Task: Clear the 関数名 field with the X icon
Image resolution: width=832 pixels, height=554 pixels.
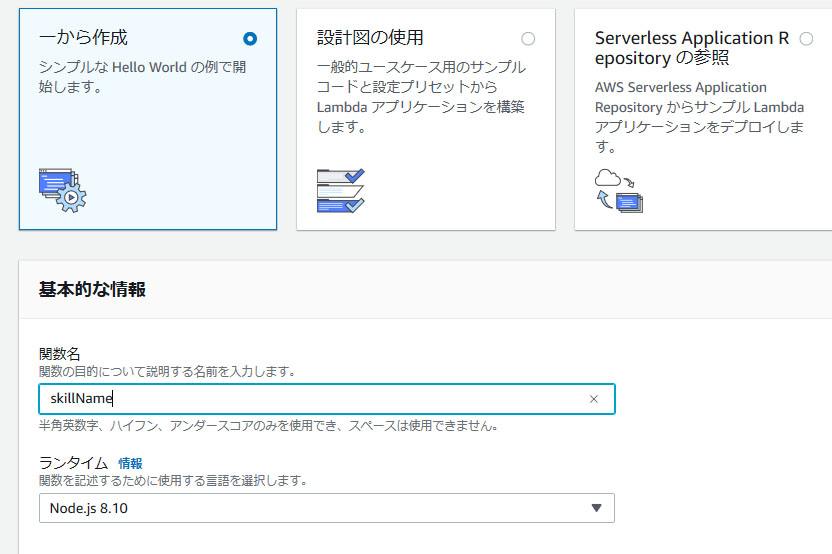Action: click(x=593, y=399)
